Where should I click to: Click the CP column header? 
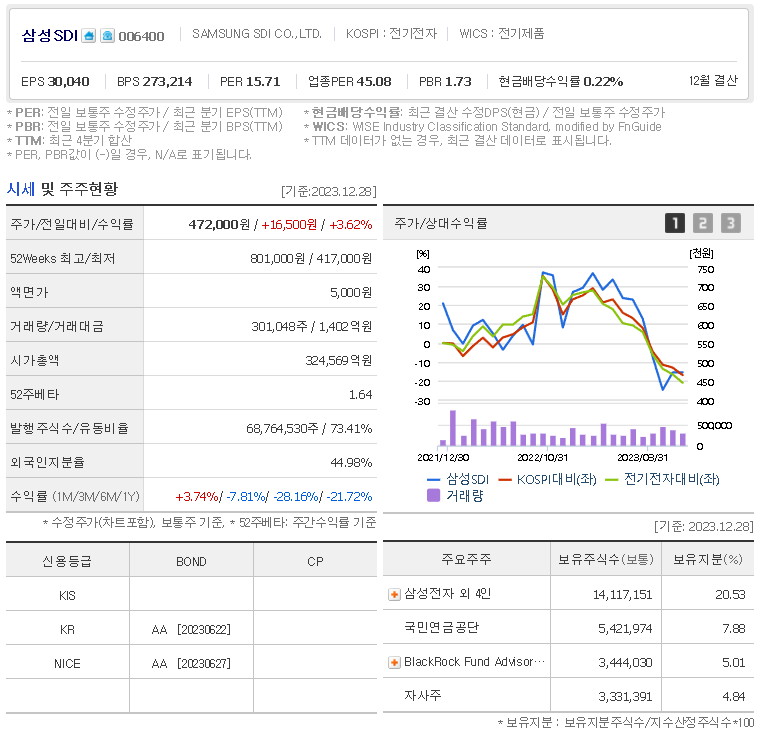[x=315, y=561]
